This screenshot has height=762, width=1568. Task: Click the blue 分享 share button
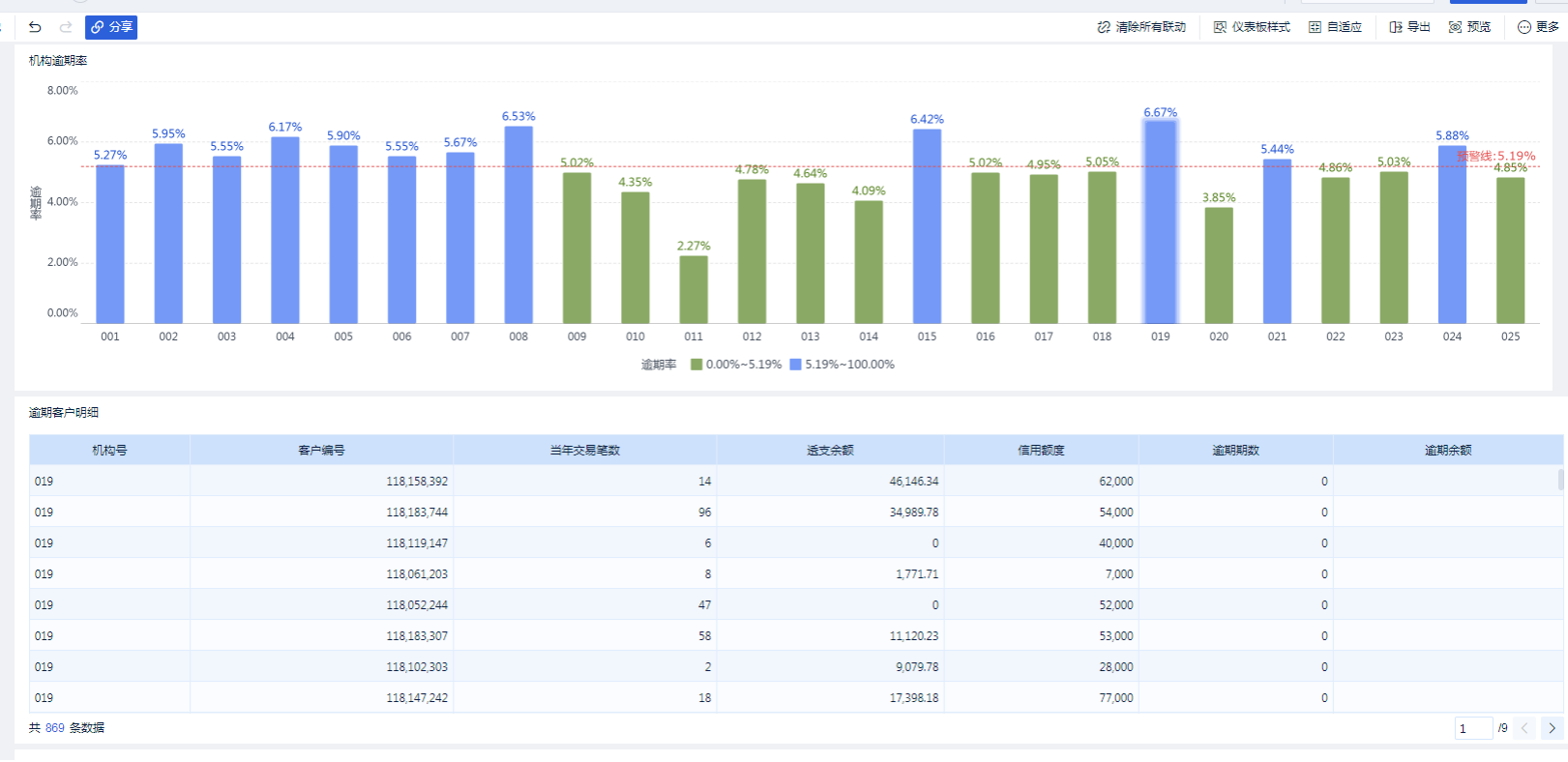click(x=111, y=27)
